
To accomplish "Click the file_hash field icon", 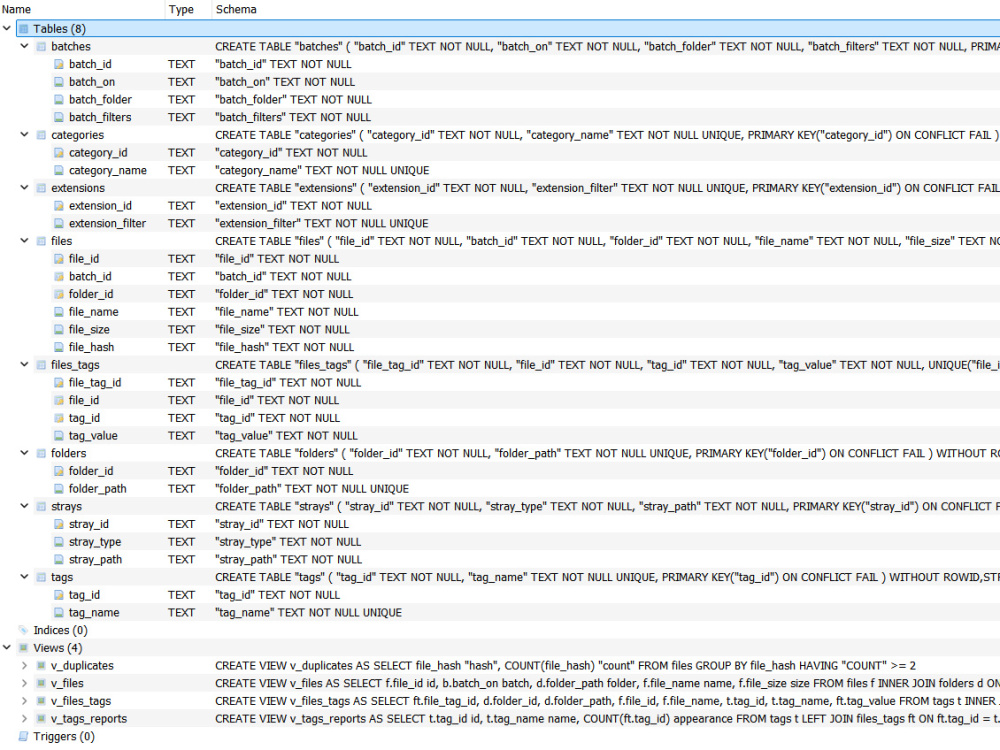I will [x=59, y=347].
